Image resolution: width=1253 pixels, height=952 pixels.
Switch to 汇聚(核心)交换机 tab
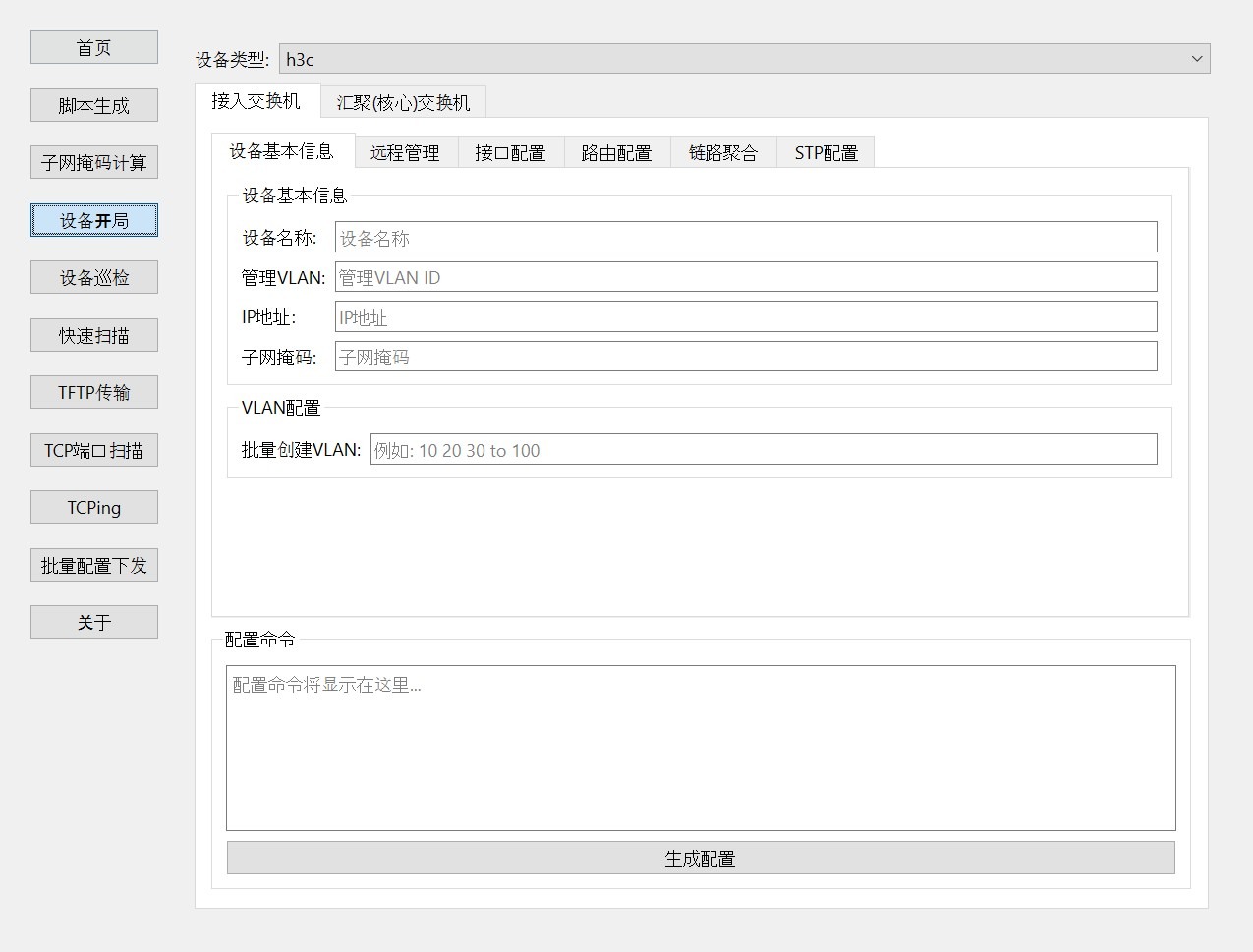[x=403, y=102]
